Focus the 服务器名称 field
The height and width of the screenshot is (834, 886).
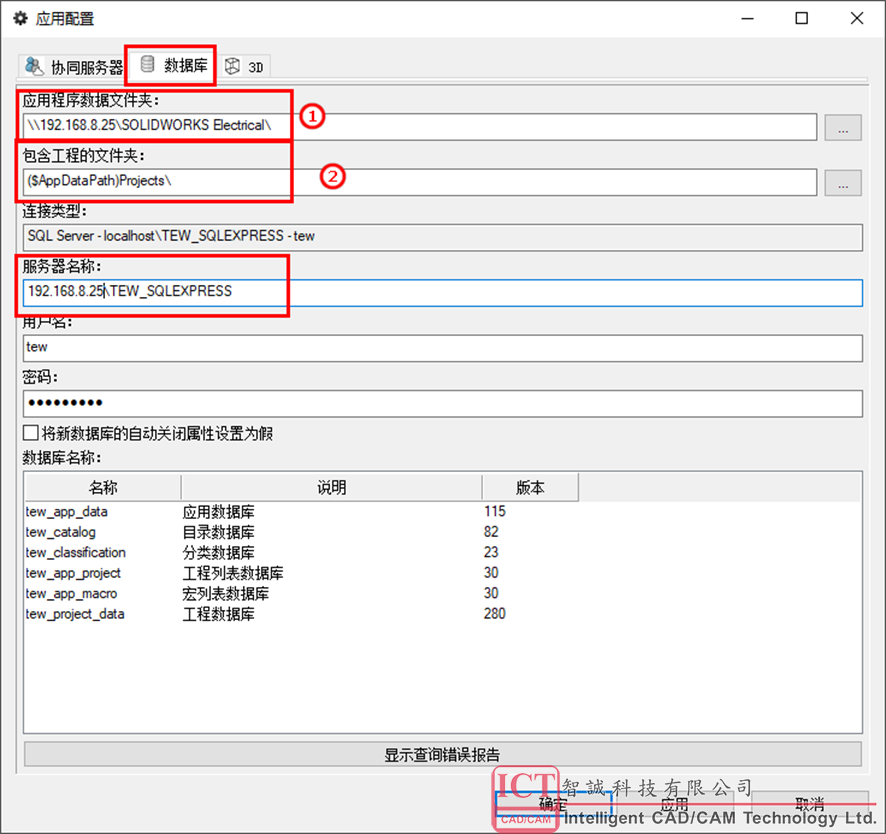442,292
